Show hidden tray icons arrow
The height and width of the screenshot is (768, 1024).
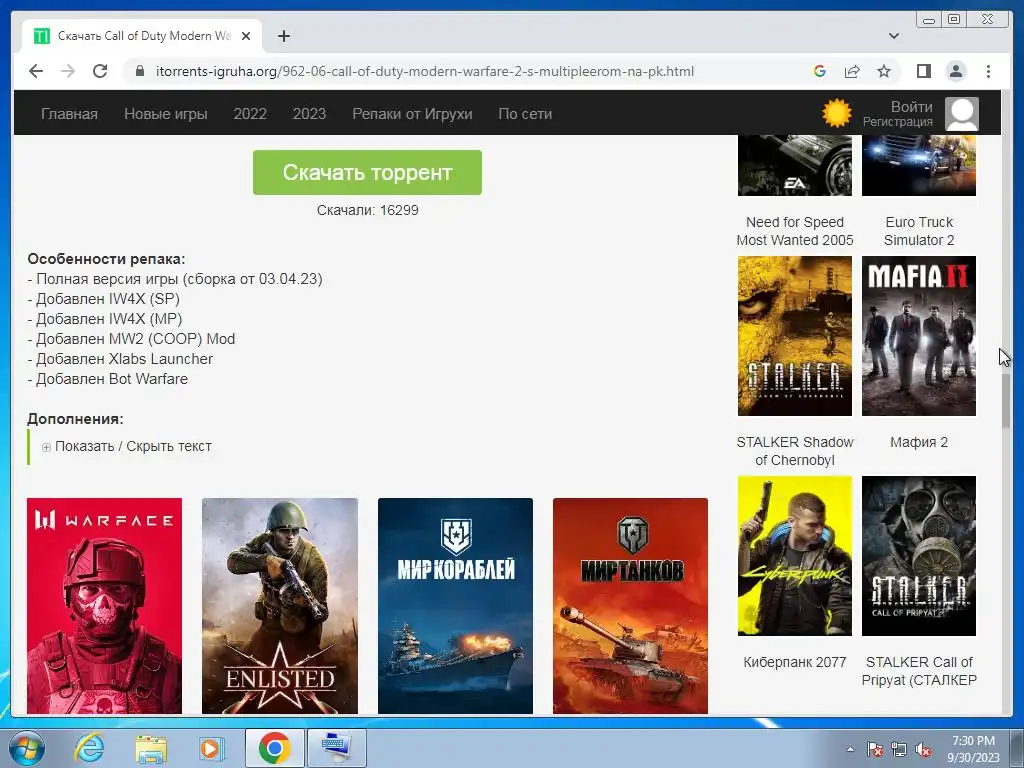pyautogui.click(x=850, y=749)
